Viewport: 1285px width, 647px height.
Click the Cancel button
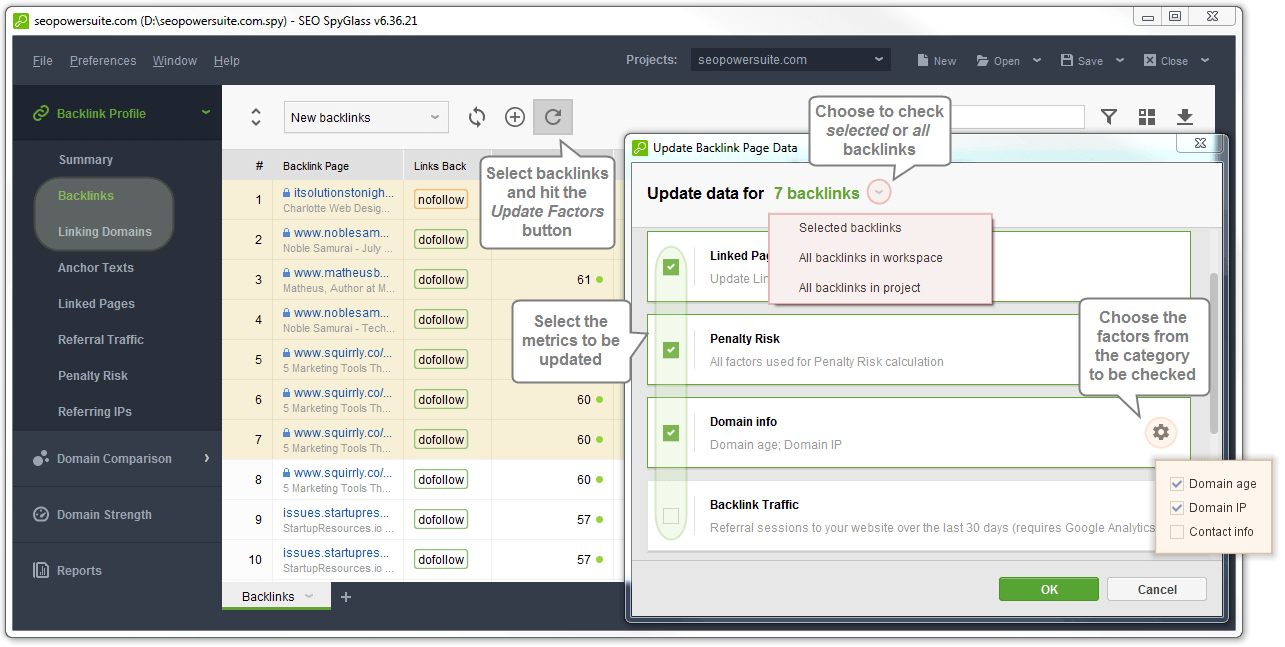coord(1156,589)
